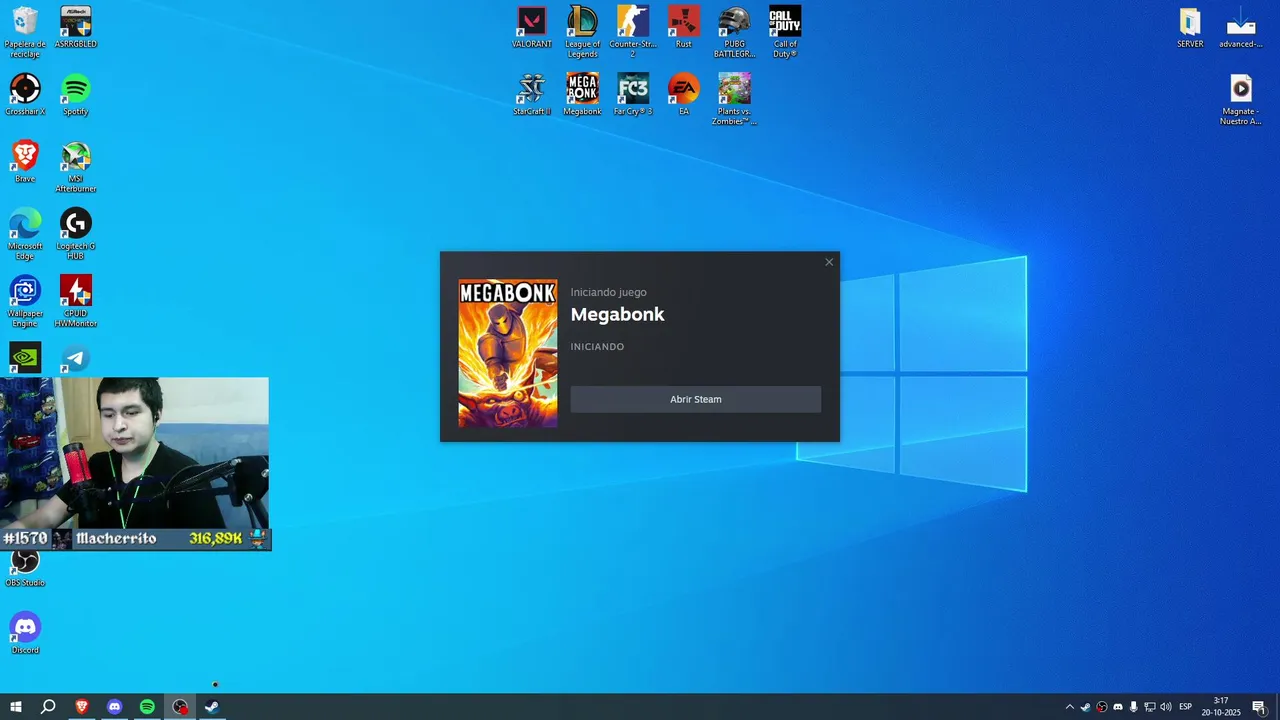Open the ESP input language selector
Image resolution: width=1280 pixels, height=720 pixels.
tap(1186, 707)
